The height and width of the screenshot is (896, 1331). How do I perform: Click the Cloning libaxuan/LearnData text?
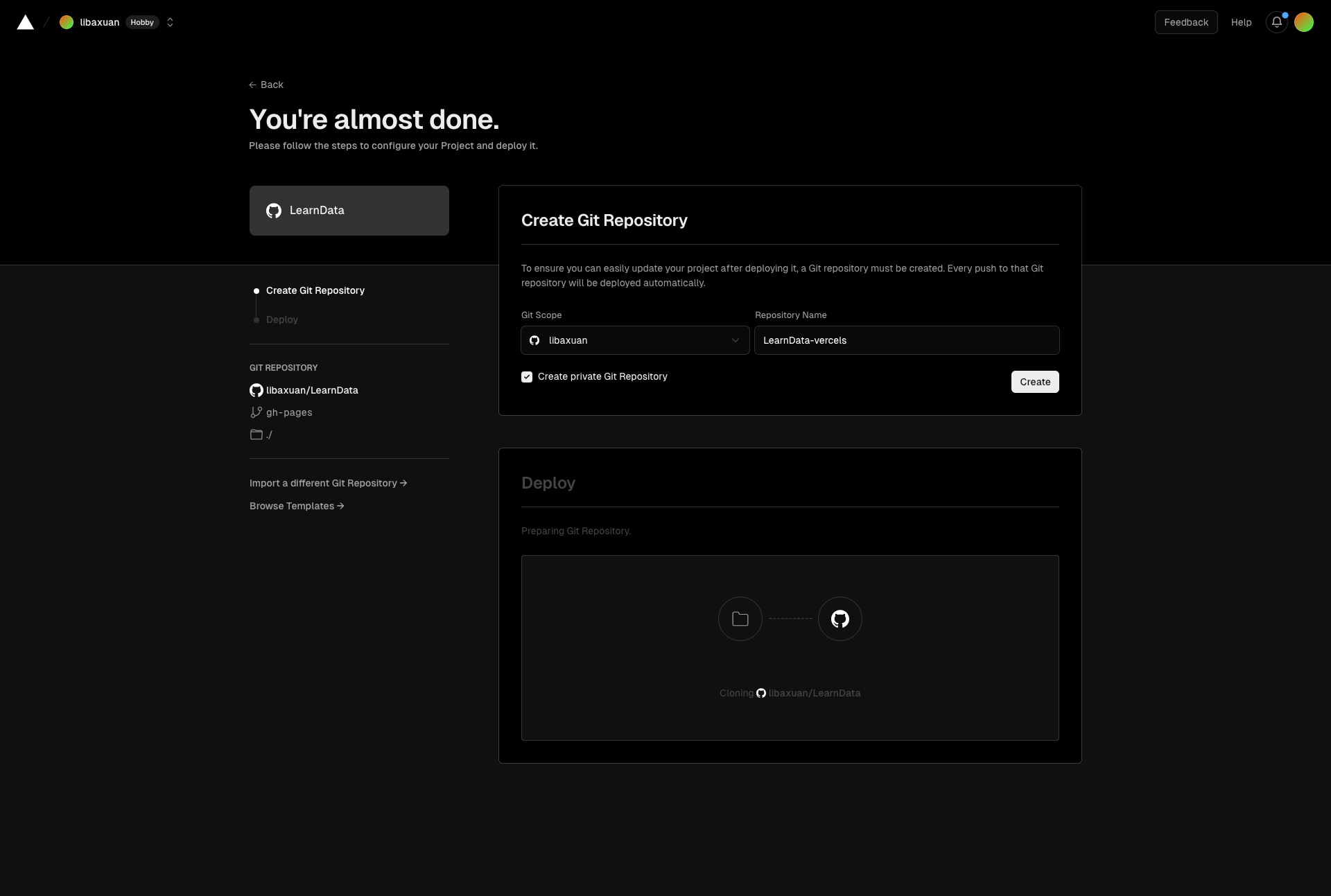tap(790, 693)
